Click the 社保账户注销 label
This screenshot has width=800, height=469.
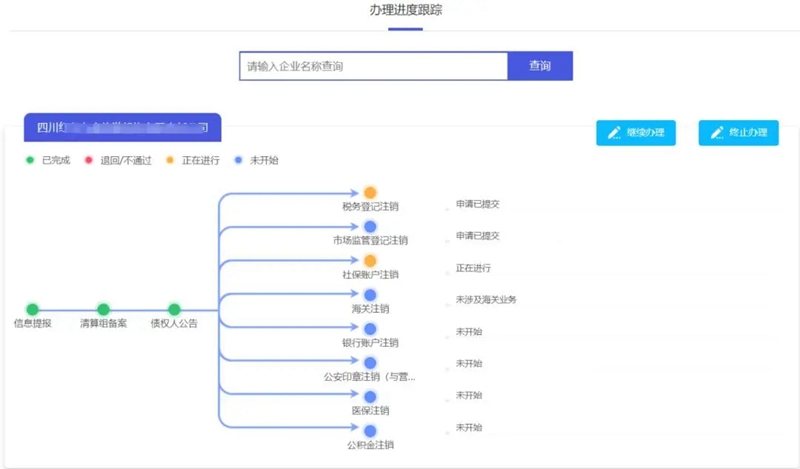point(370,275)
